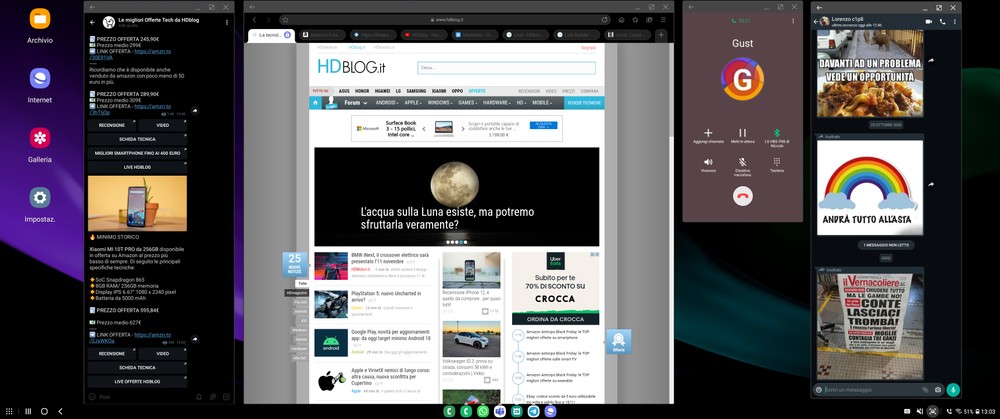Expand the Forum menu on HDblog

pos(355,102)
